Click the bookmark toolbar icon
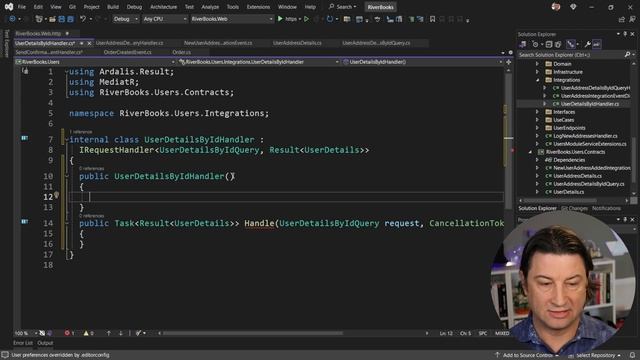Image resolution: width=640 pixels, height=360 pixels. [x=432, y=19]
